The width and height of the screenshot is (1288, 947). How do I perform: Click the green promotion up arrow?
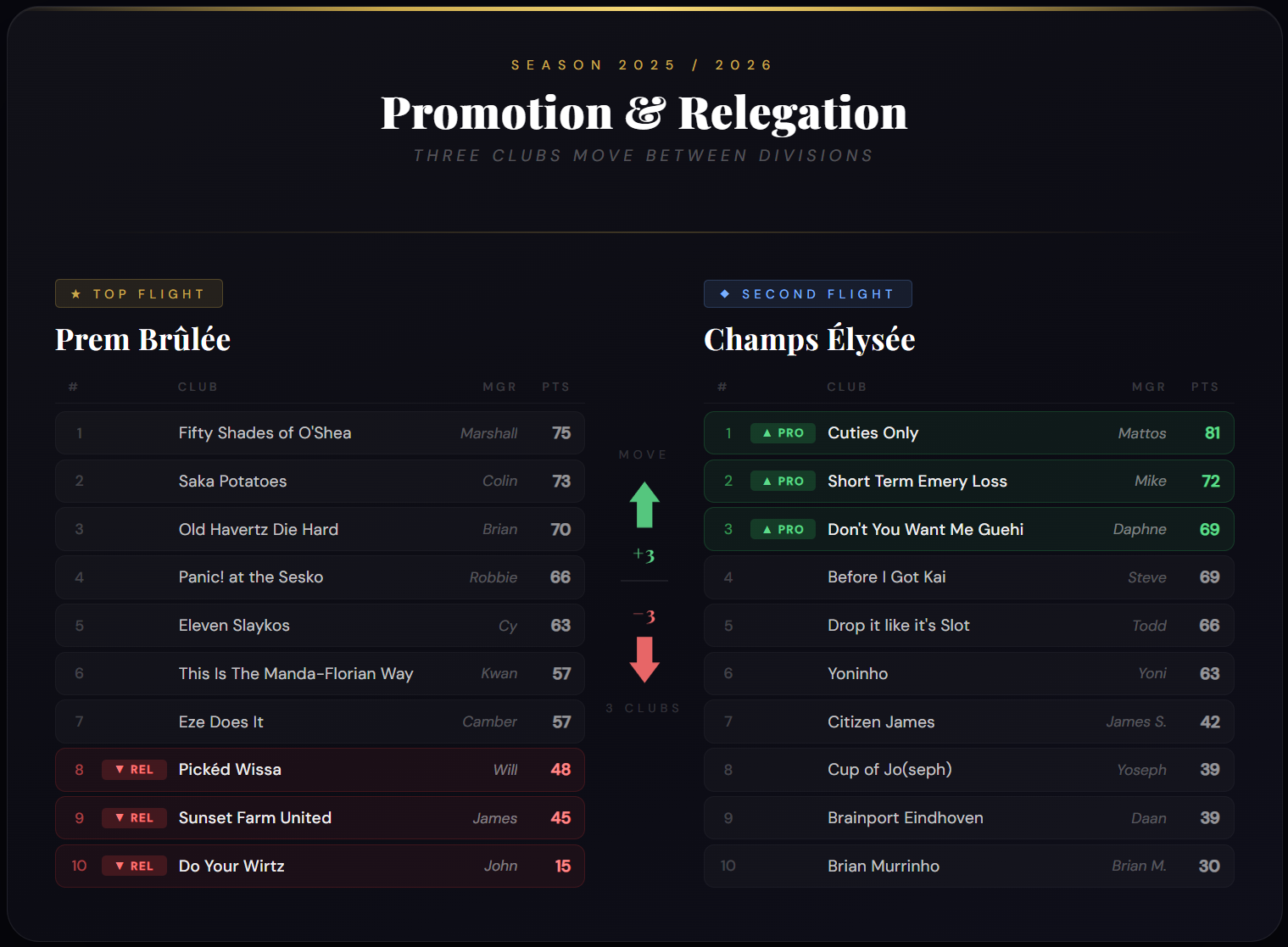(x=644, y=505)
